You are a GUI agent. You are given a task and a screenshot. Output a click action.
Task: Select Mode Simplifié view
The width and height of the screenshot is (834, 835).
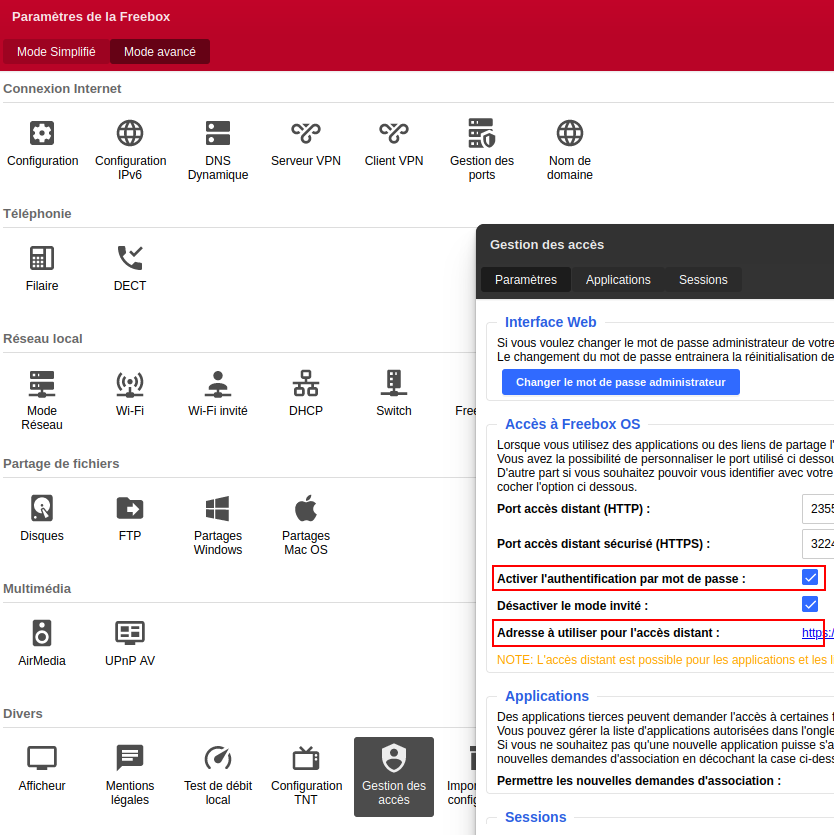click(57, 52)
